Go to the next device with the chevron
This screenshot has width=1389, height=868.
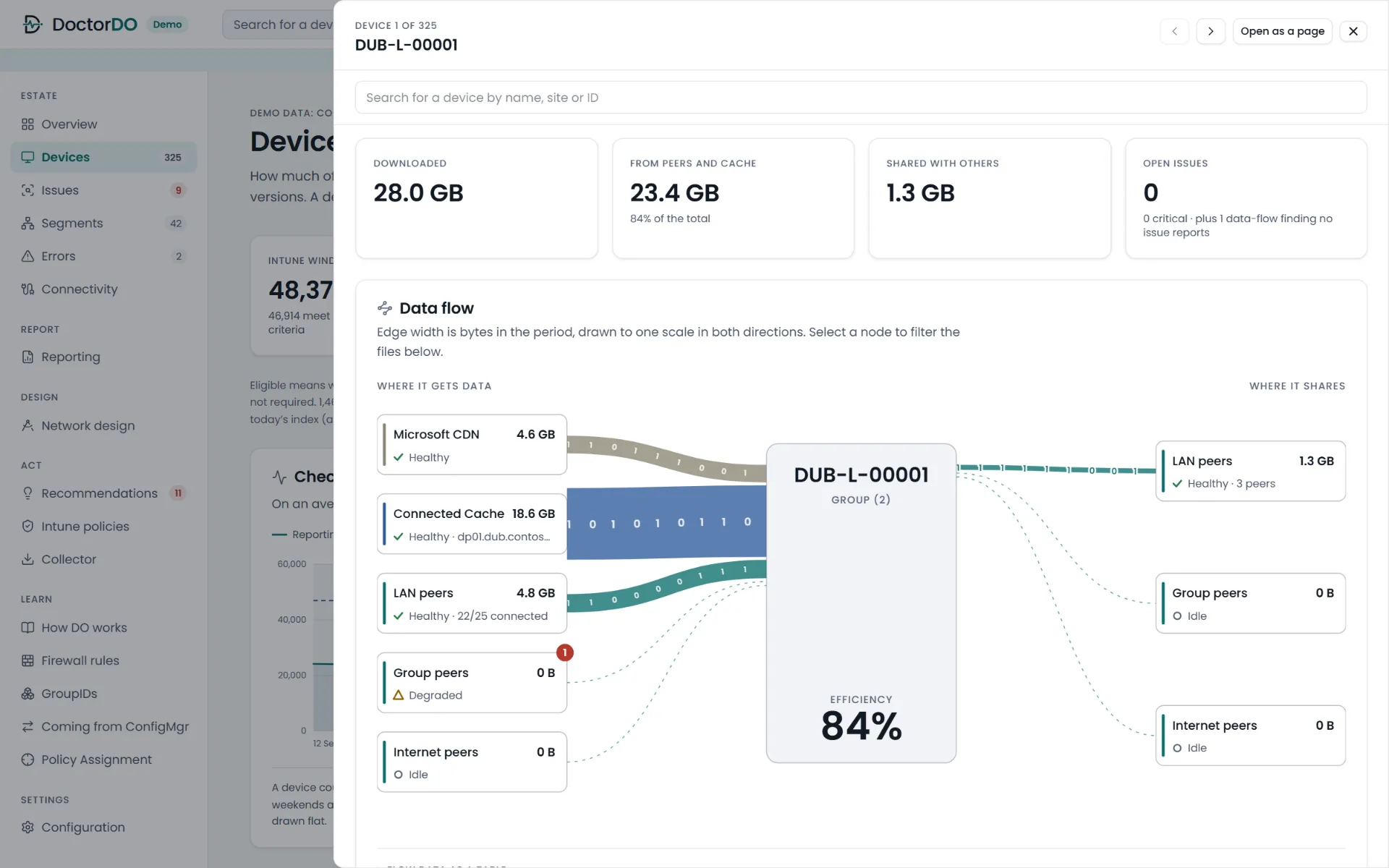[x=1210, y=31]
